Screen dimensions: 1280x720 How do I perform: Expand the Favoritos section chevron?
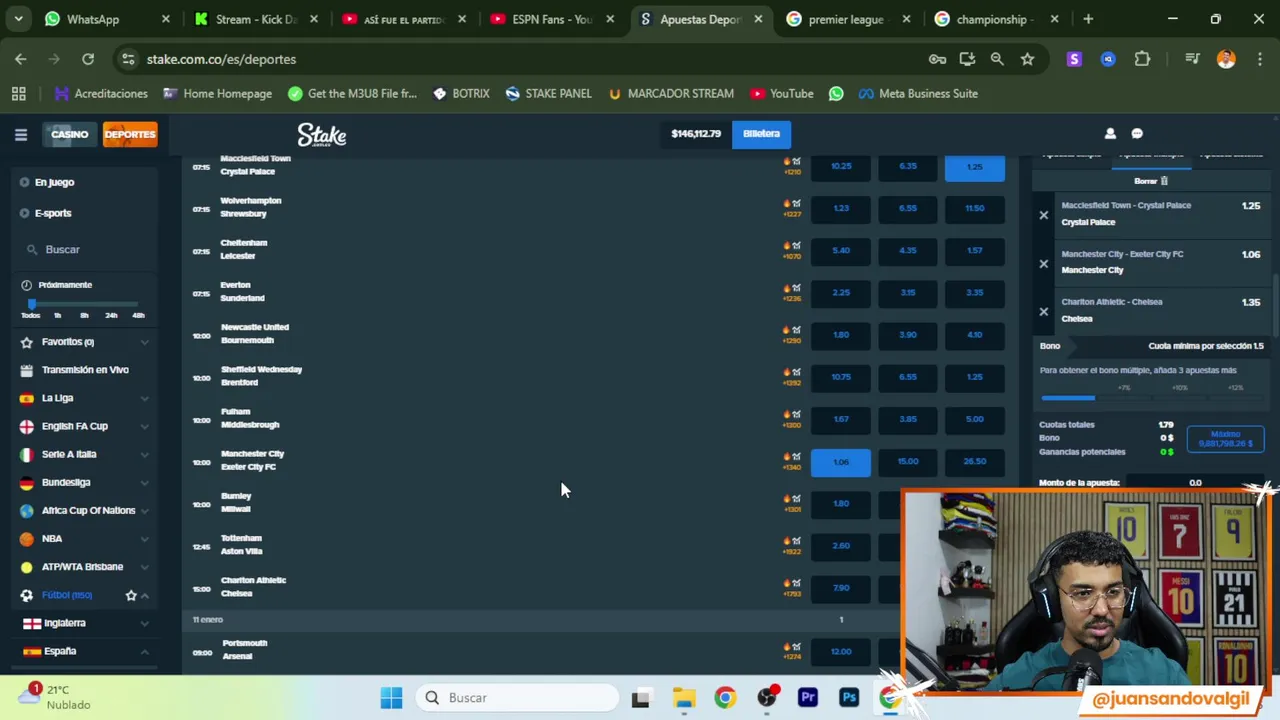[144, 342]
